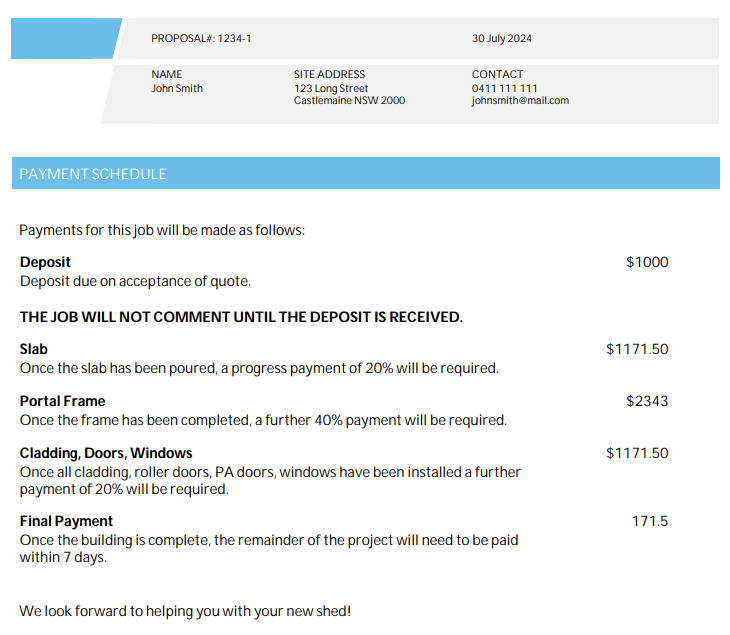This screenshot has height=635, width=730.
Task: Click the PROPOSAL# 1234-1 text
Action: pyautogui.click(x=201, y=39)
